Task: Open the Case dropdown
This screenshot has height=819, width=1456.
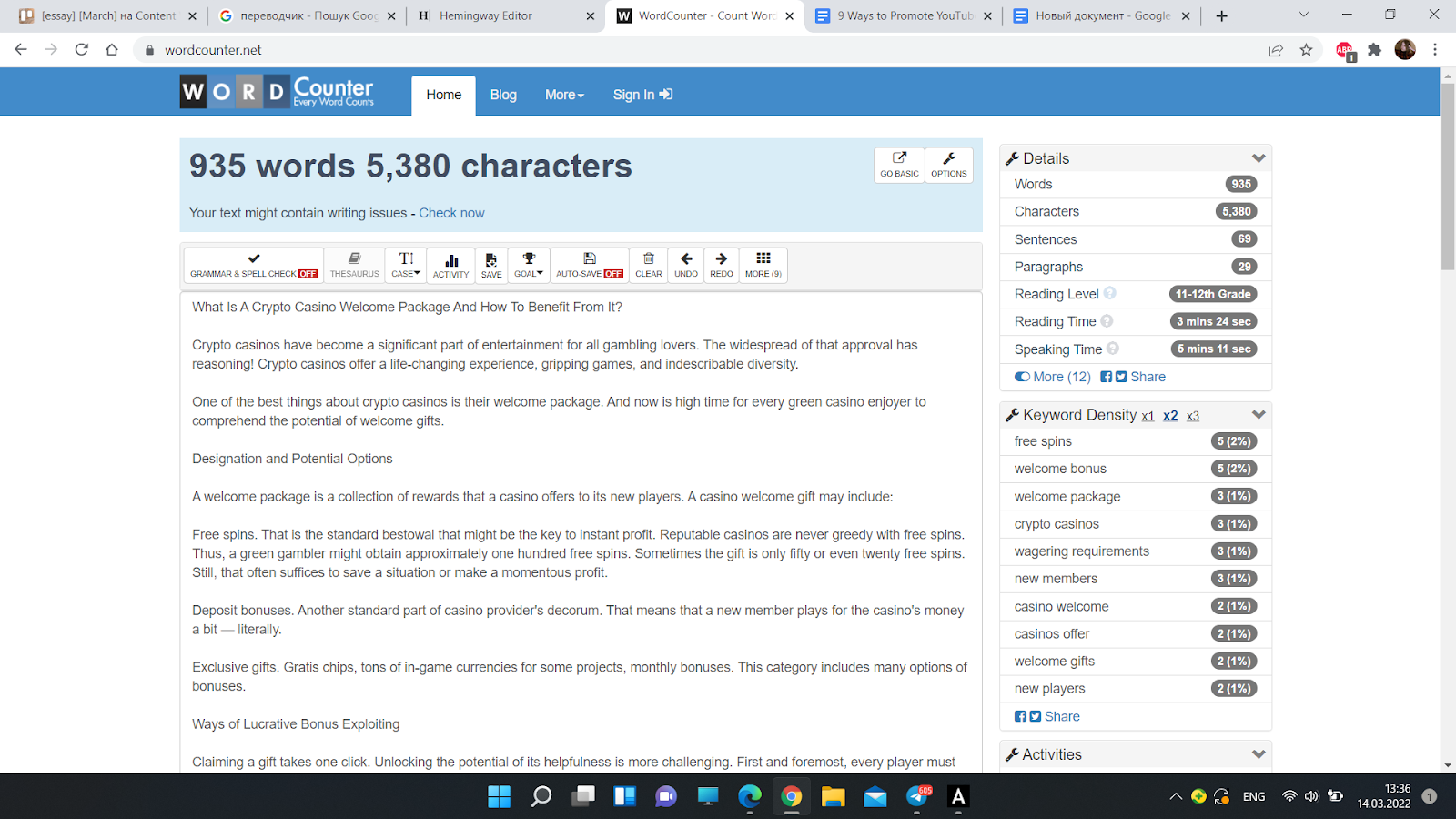Action: click(406, 265)
